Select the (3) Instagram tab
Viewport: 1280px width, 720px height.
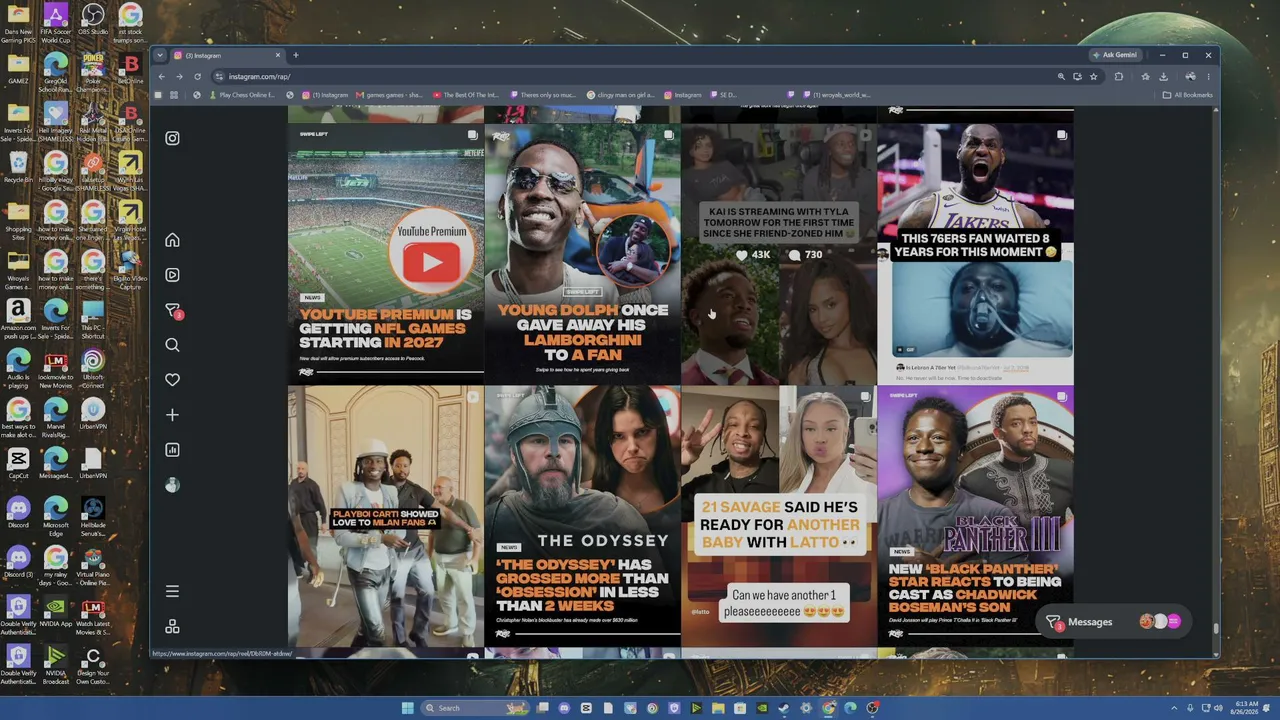click(x=227, y=55)
